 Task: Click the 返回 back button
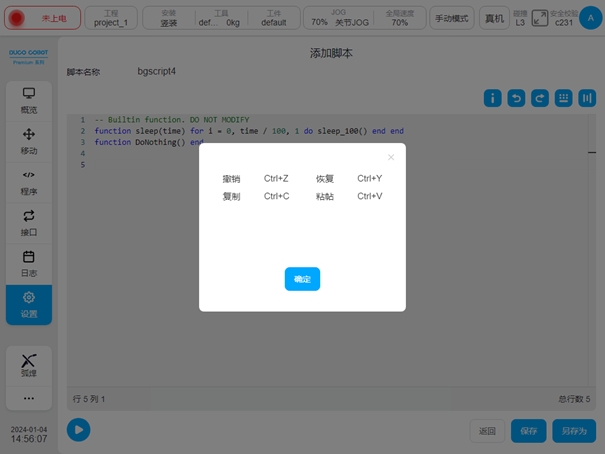point(487,431)
